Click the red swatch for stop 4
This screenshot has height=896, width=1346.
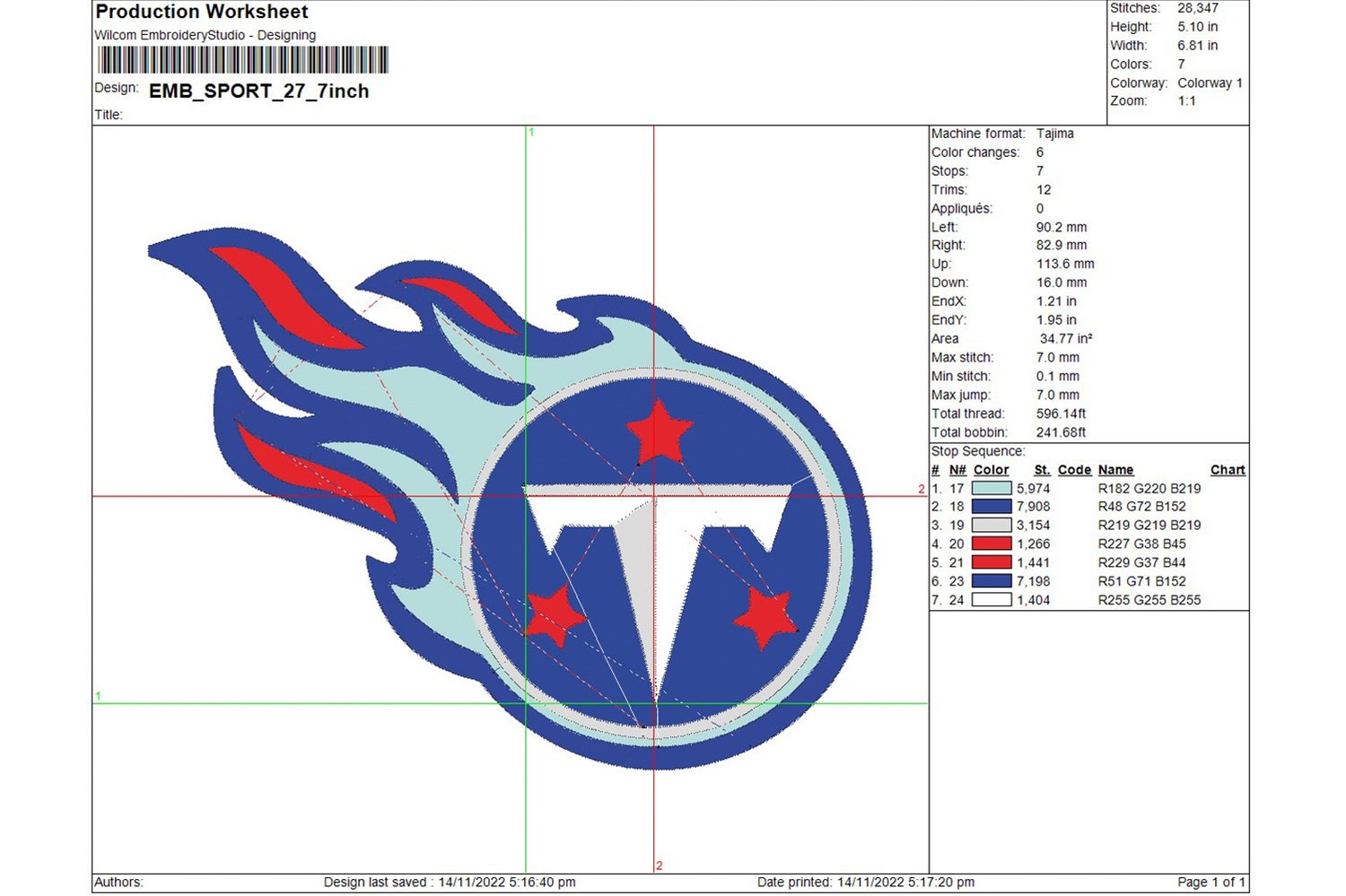pyautogui.click(x=992, y=544)
